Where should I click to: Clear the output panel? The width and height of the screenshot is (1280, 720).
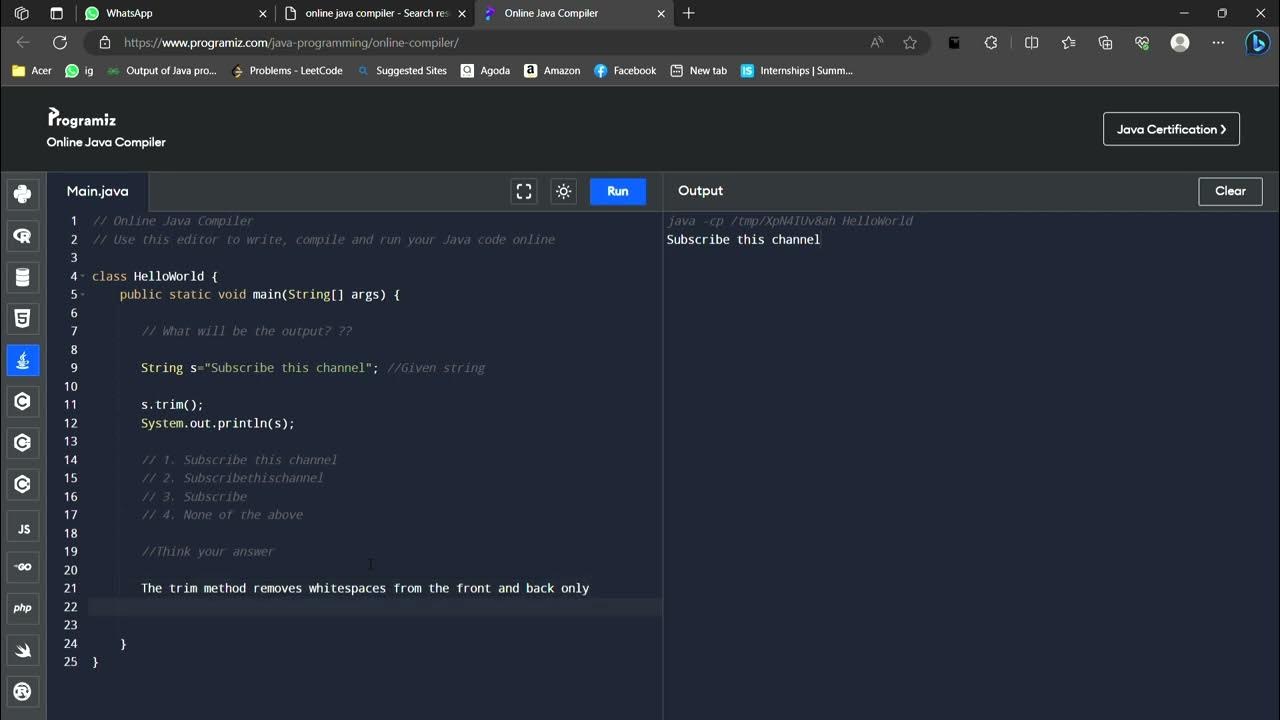[x=1230, y=191]
